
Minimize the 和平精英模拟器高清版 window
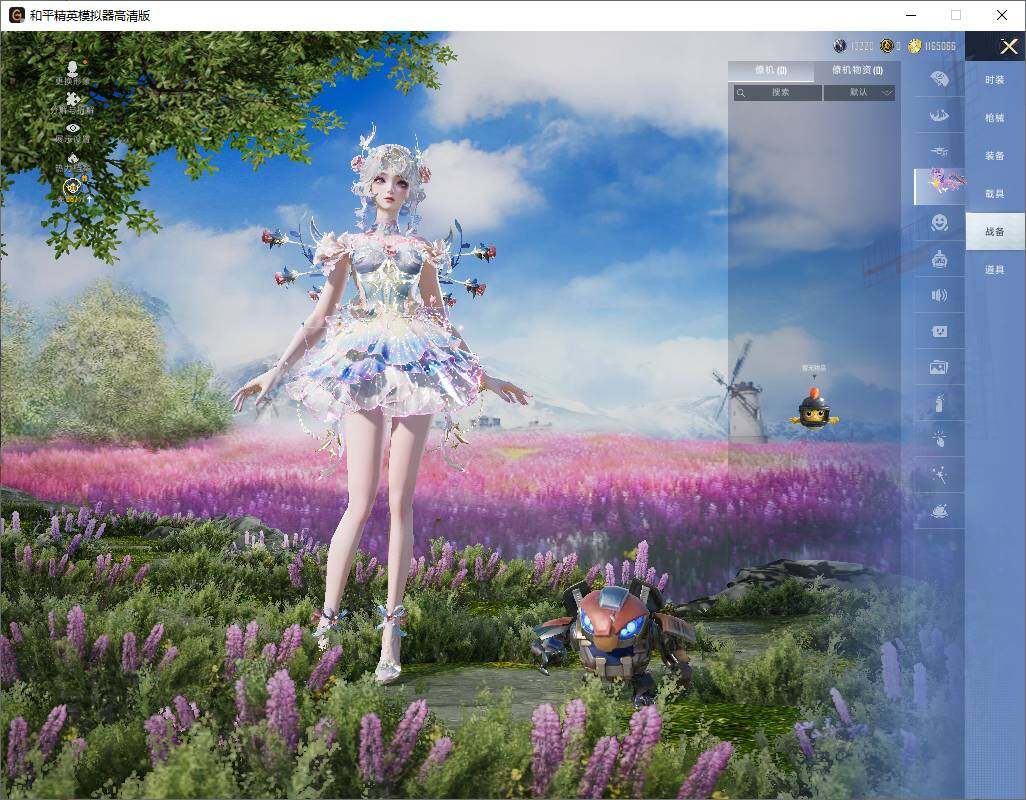[911, 15]
